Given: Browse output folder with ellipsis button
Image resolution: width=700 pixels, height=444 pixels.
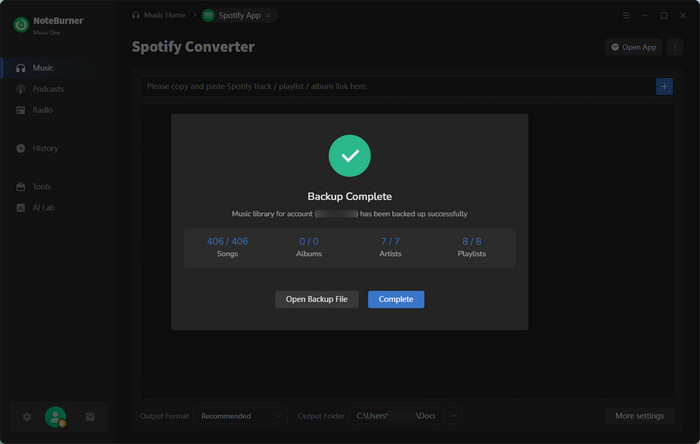Looking at the screenshot, I should click(x=453, y=416).
